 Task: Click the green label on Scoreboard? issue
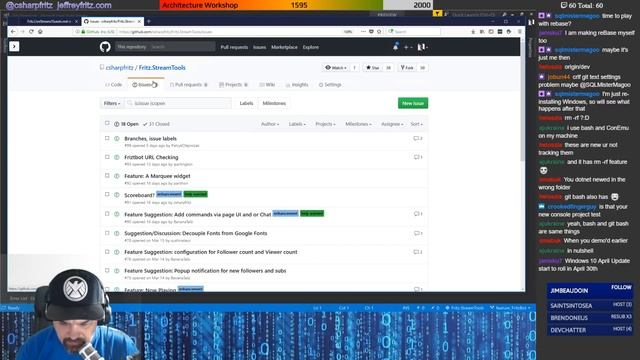(196, 194)
